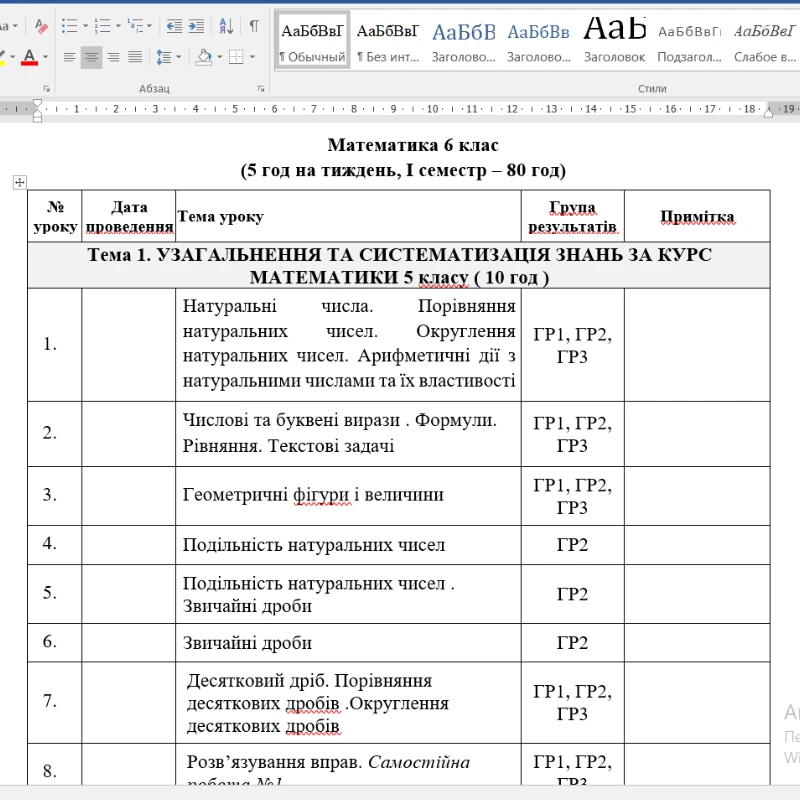
Task: Click the 'Примітка' header cell
Action: (697, 216)
